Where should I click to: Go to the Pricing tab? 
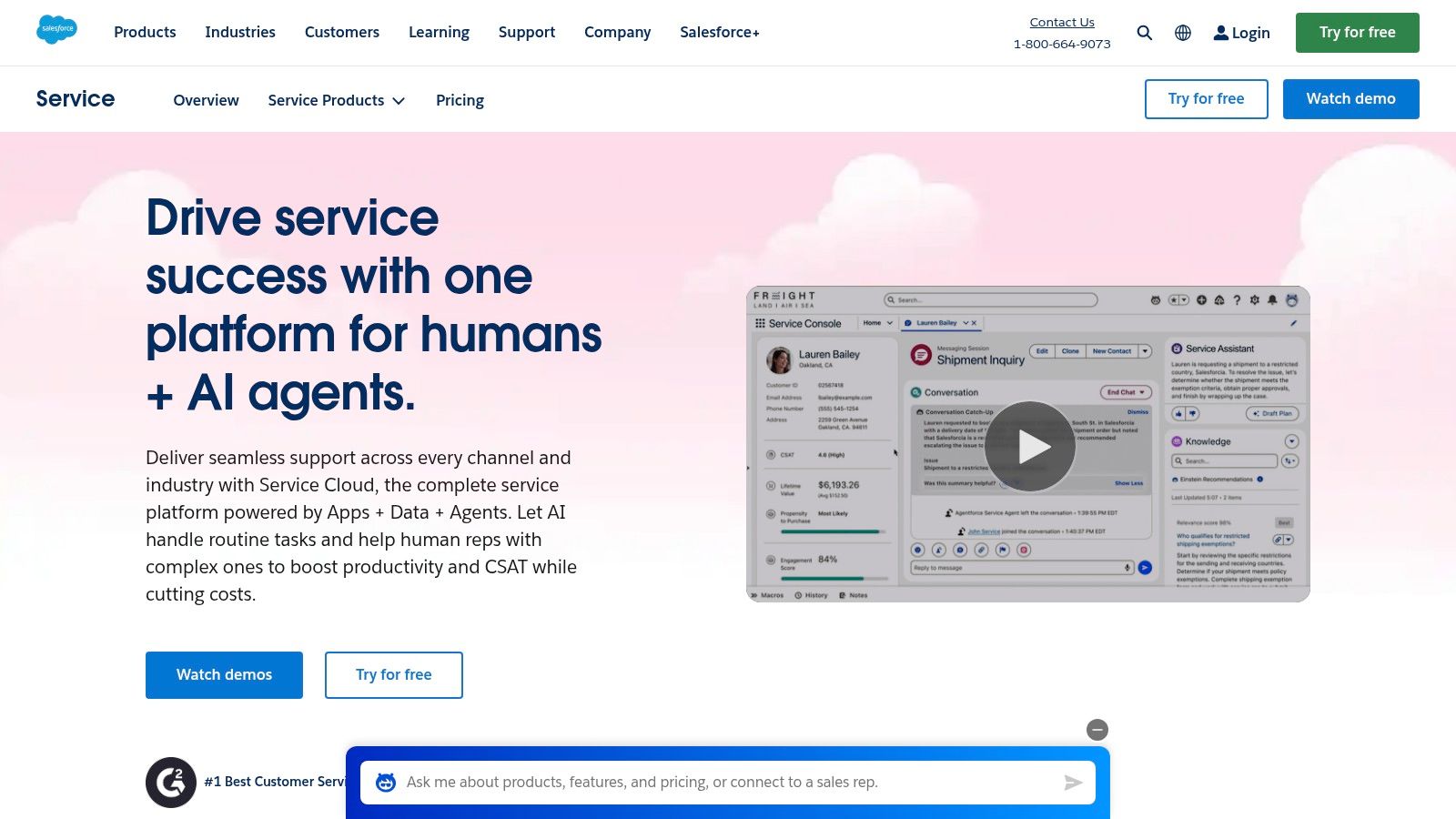pos(460,100)
